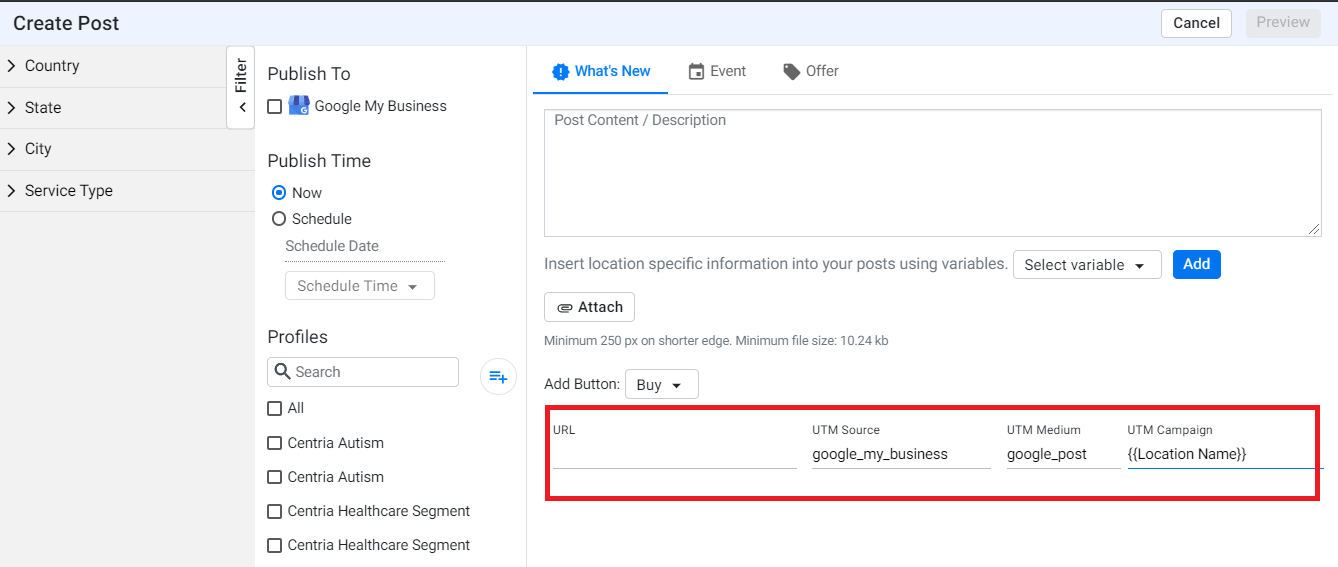Click the Offer tag icon
Viewport: 1338px width, 567px height.
pos(792,72)
